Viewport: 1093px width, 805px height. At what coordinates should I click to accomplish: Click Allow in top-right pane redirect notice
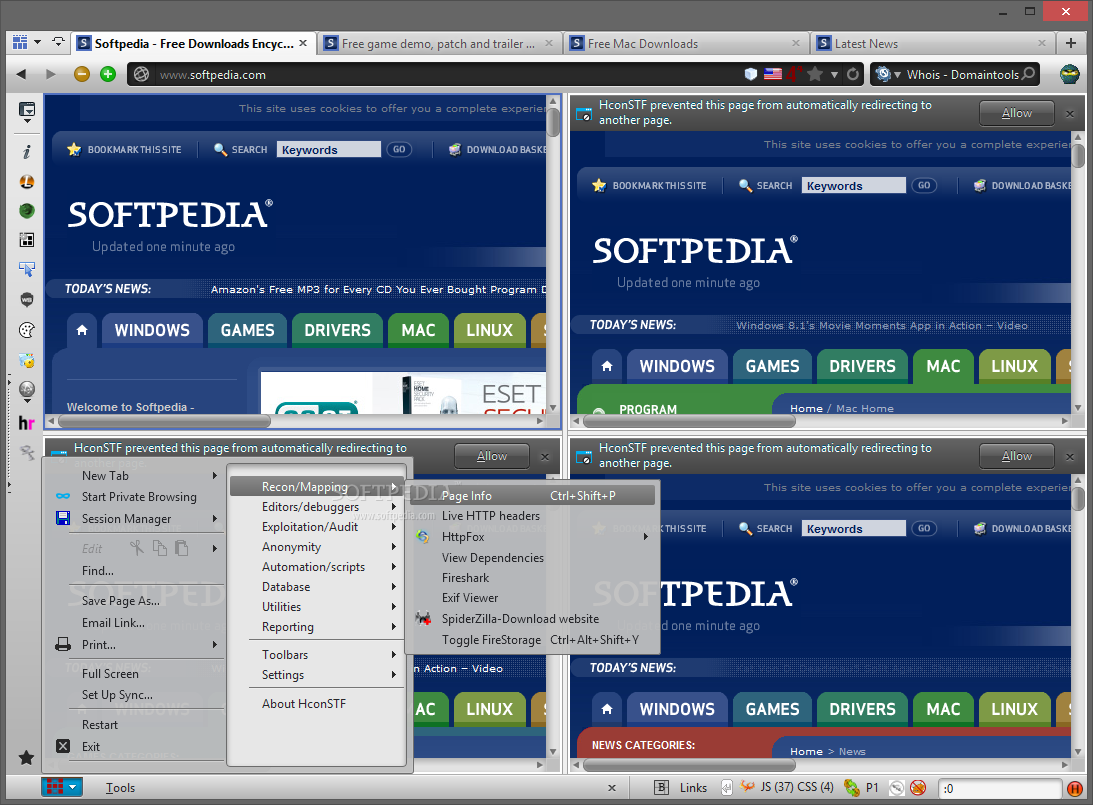coord(1016,113)
